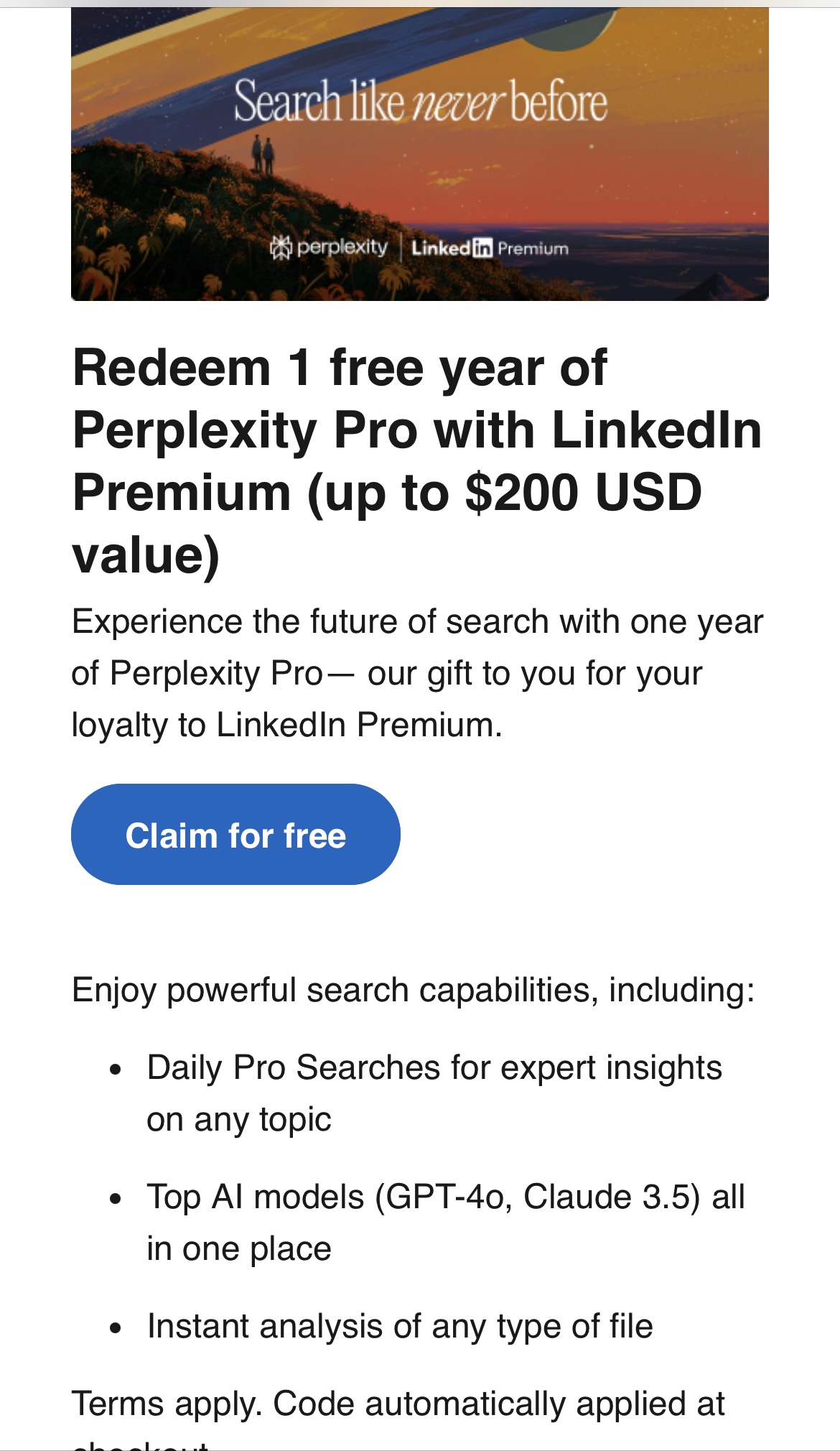Select the 'Daily Pro Searches' bullet text
Image resolution: width=840 pixels, height=1451 pixels.
(x=434, y=1093)
